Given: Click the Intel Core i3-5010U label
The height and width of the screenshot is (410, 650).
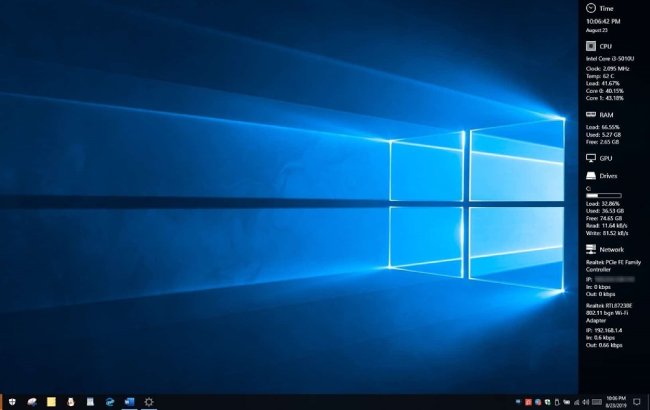Looking at the screenshot, I should point(610,59).
